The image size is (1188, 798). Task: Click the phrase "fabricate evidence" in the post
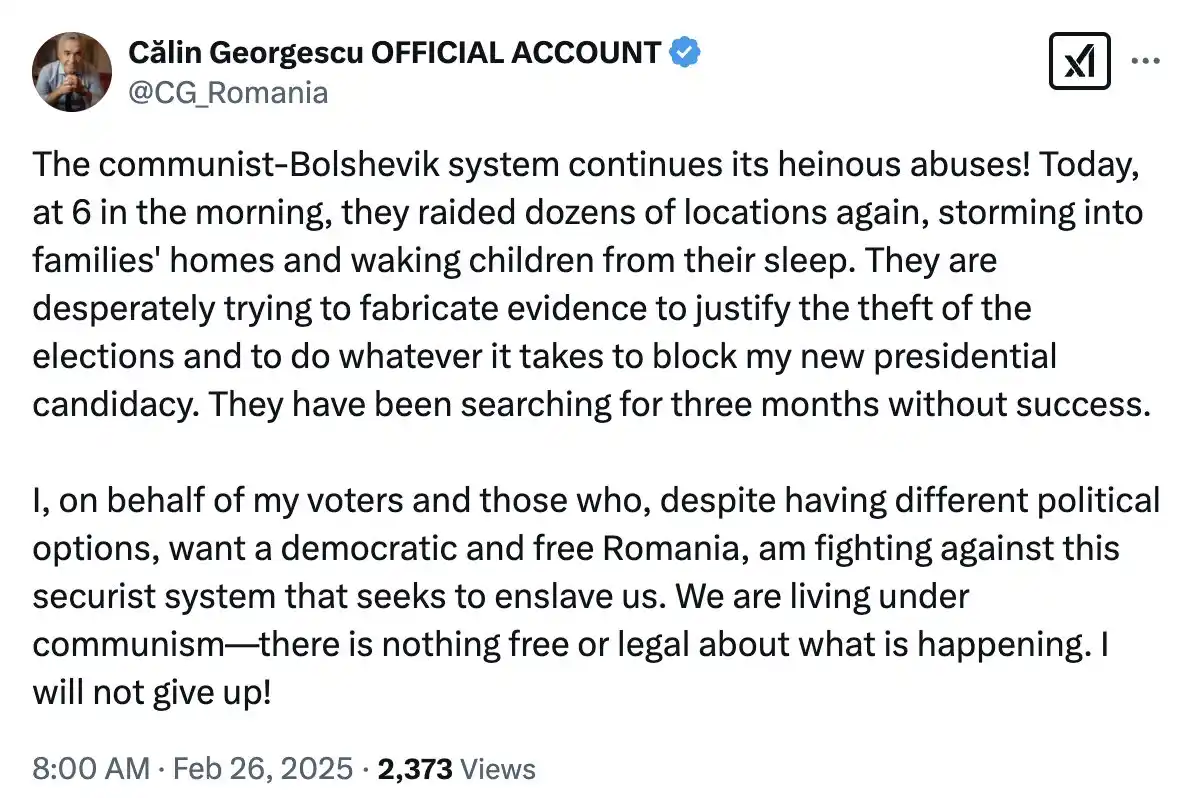tap(484, 308)
